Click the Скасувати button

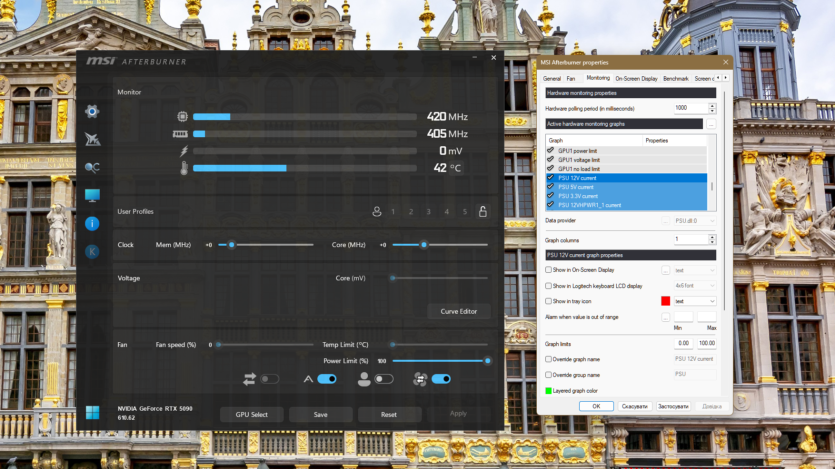(635, 406)
